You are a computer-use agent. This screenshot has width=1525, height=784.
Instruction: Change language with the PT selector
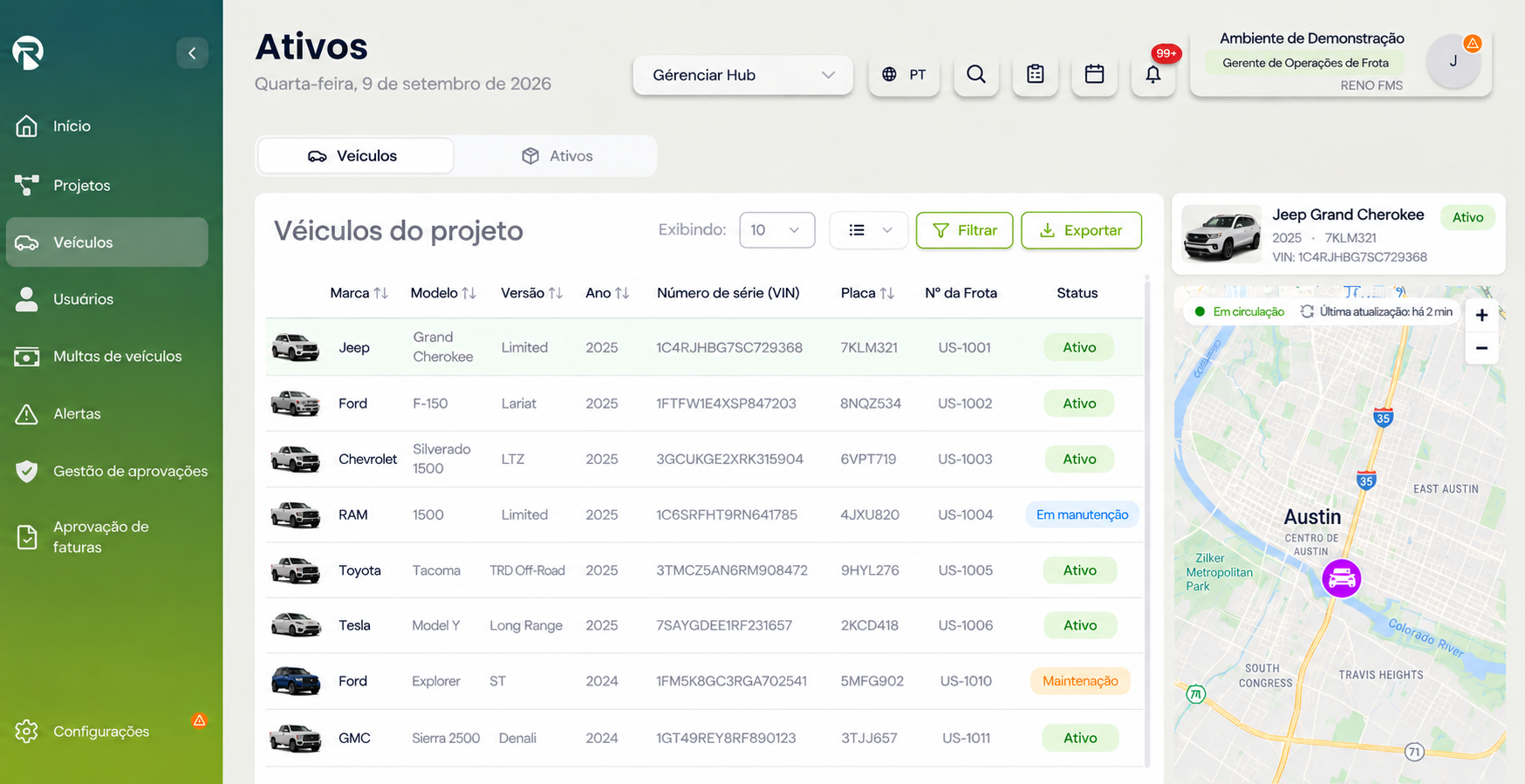click(904, 75)
